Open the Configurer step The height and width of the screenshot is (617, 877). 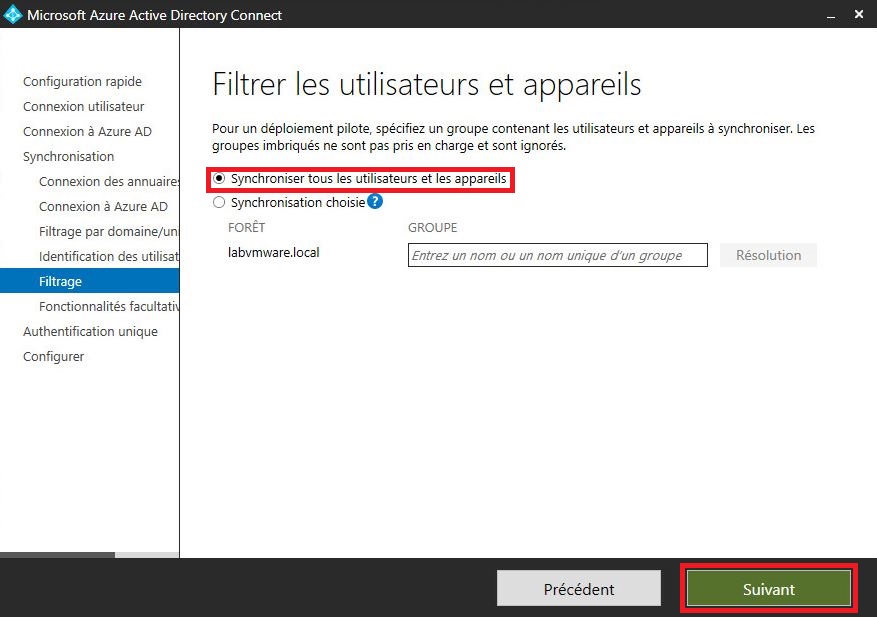(53, 356)
